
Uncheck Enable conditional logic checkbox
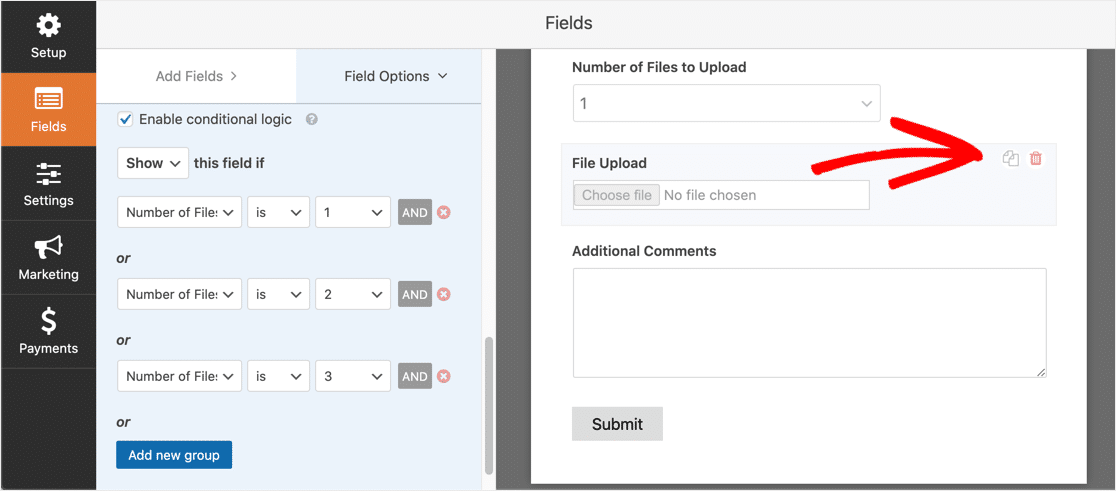pyautogui.click(x=126, y=119)
